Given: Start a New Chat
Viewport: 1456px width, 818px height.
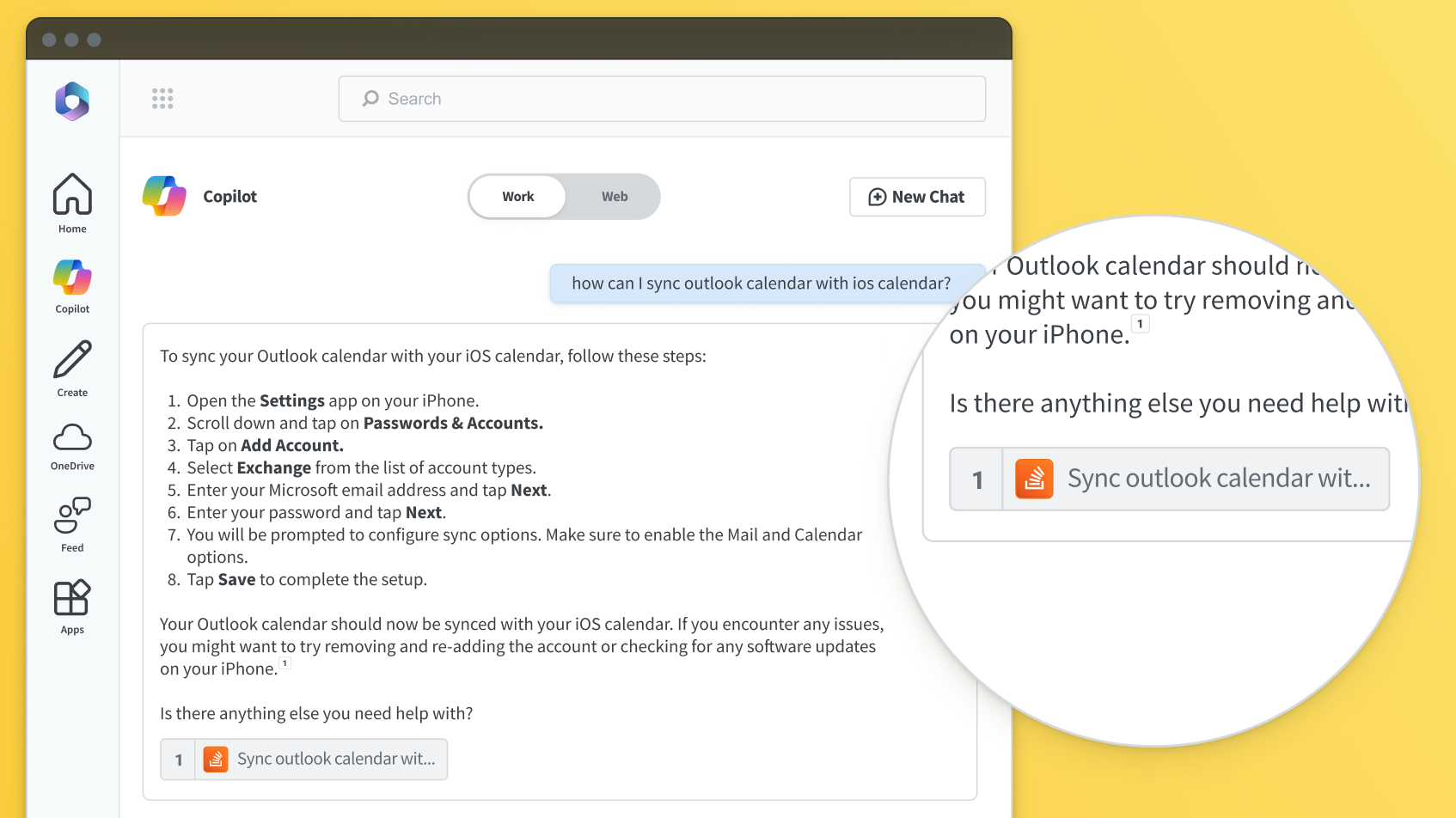Looking at the screenshot, I should pyautogui.click(x=917, y=197).
